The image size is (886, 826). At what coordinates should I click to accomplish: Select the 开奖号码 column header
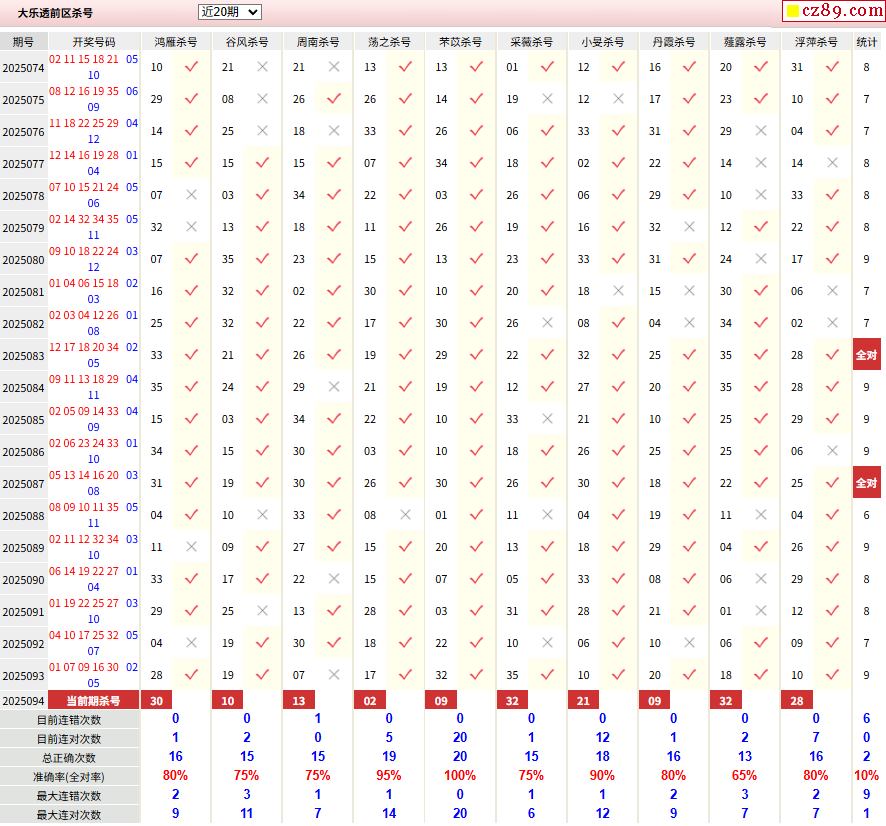[94, 42]
